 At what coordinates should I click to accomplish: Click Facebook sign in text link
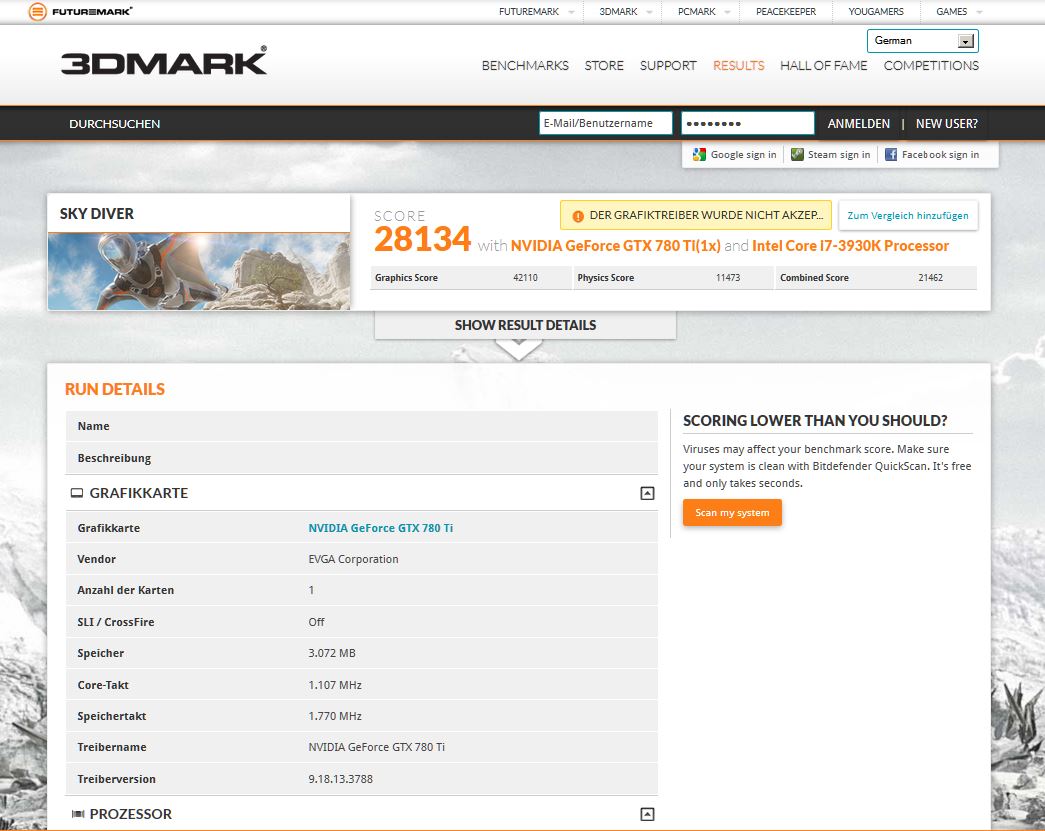pyautogui.click(x=940, y=155)
